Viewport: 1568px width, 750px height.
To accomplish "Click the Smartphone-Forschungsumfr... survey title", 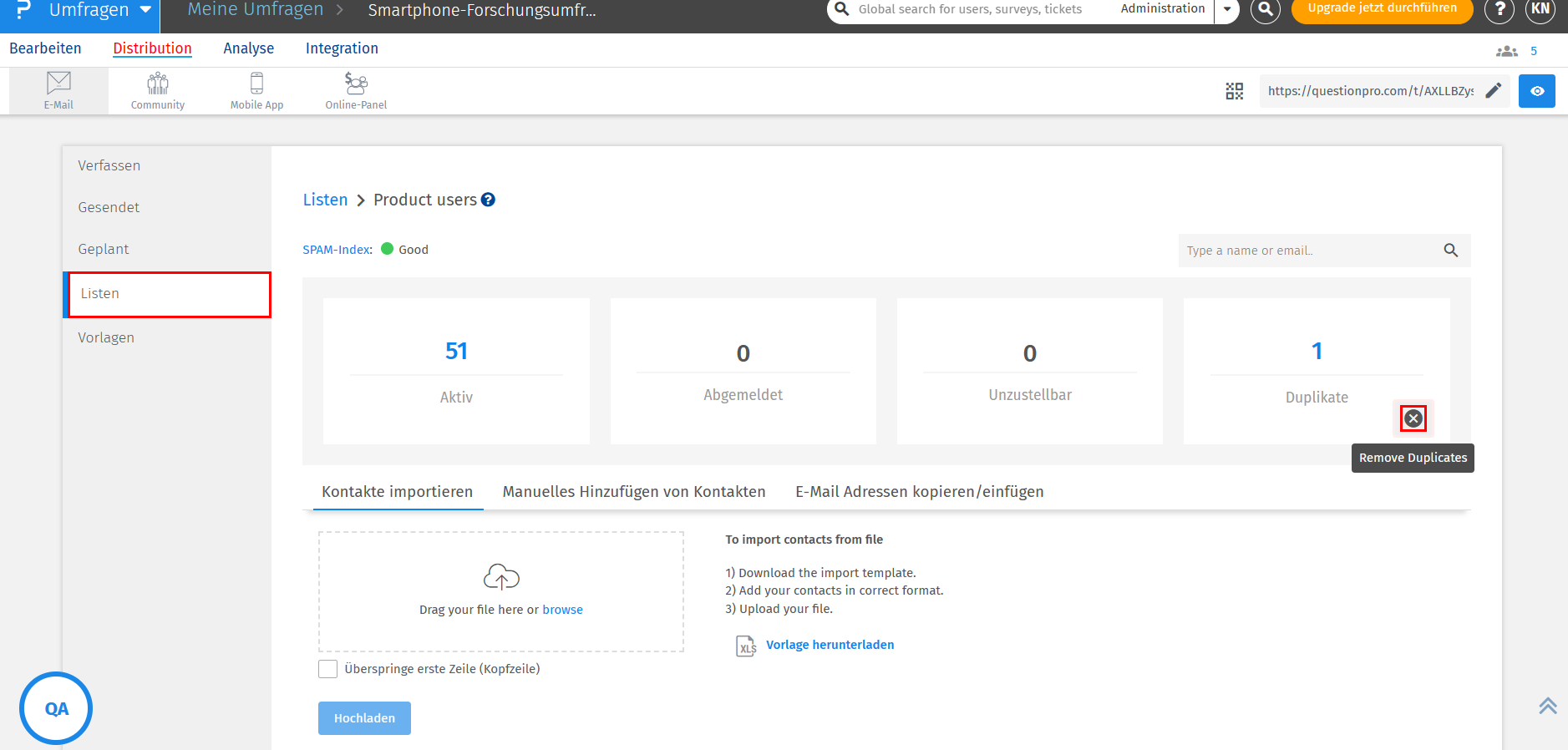I will [x=482, y=10].
